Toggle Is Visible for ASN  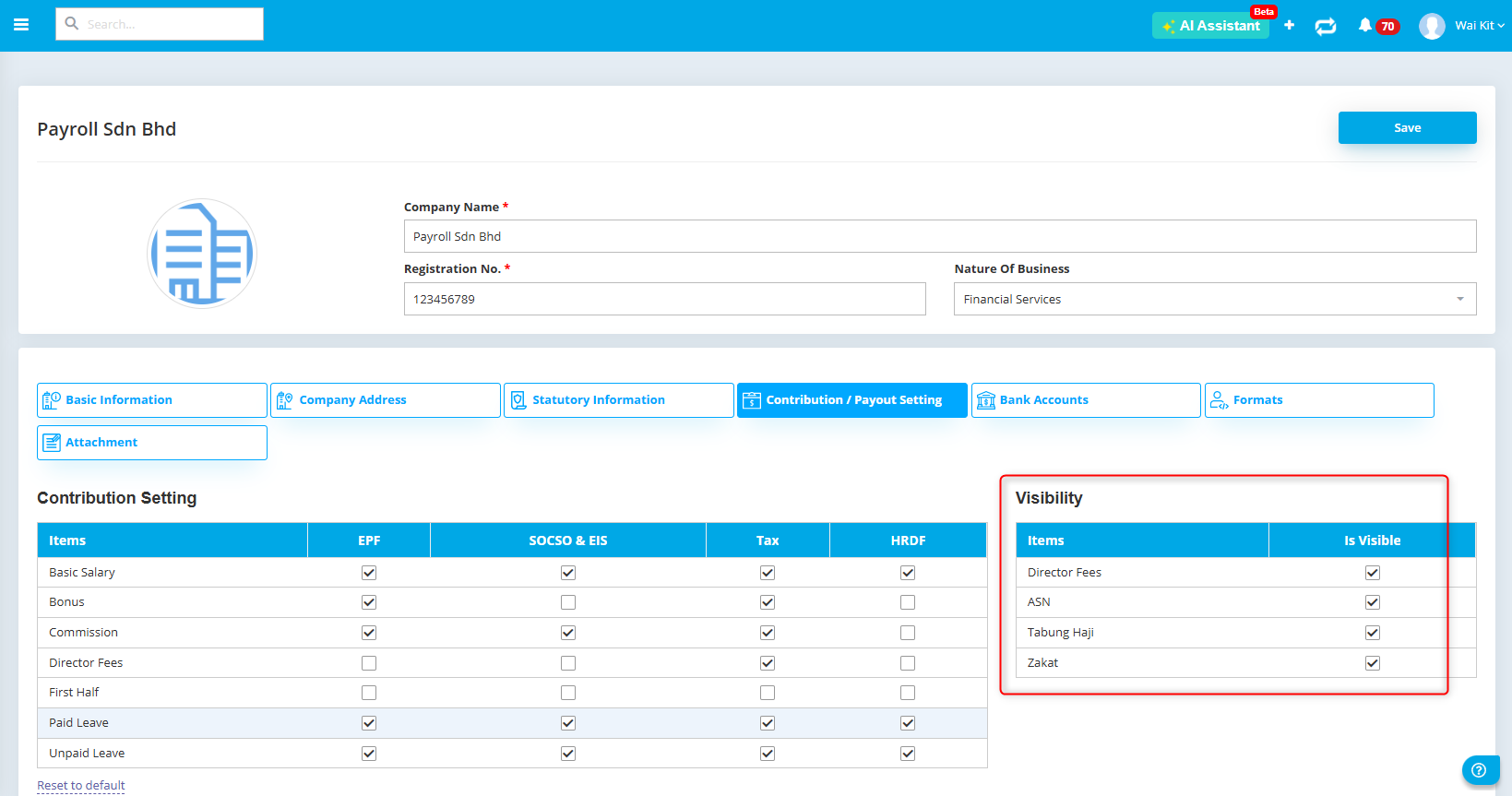[x=1373, y=602]
